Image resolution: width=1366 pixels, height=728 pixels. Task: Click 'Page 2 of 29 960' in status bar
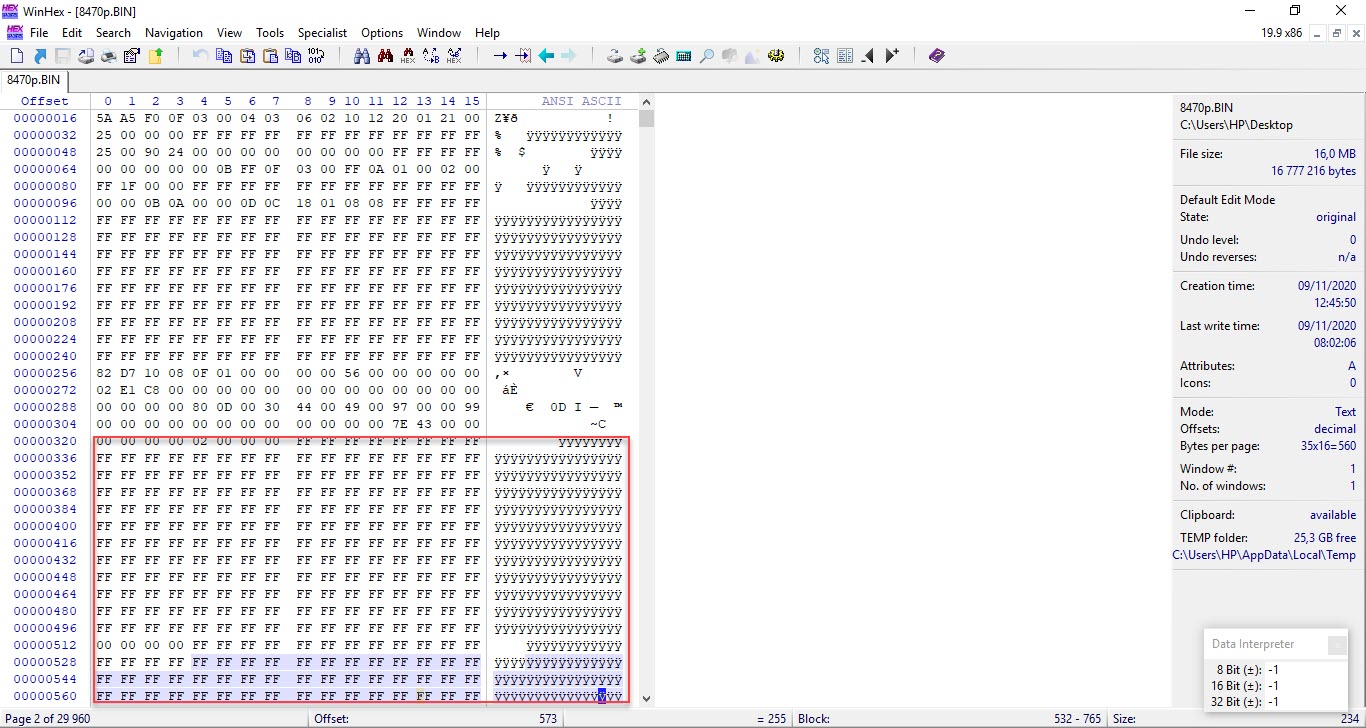(48, 719)
